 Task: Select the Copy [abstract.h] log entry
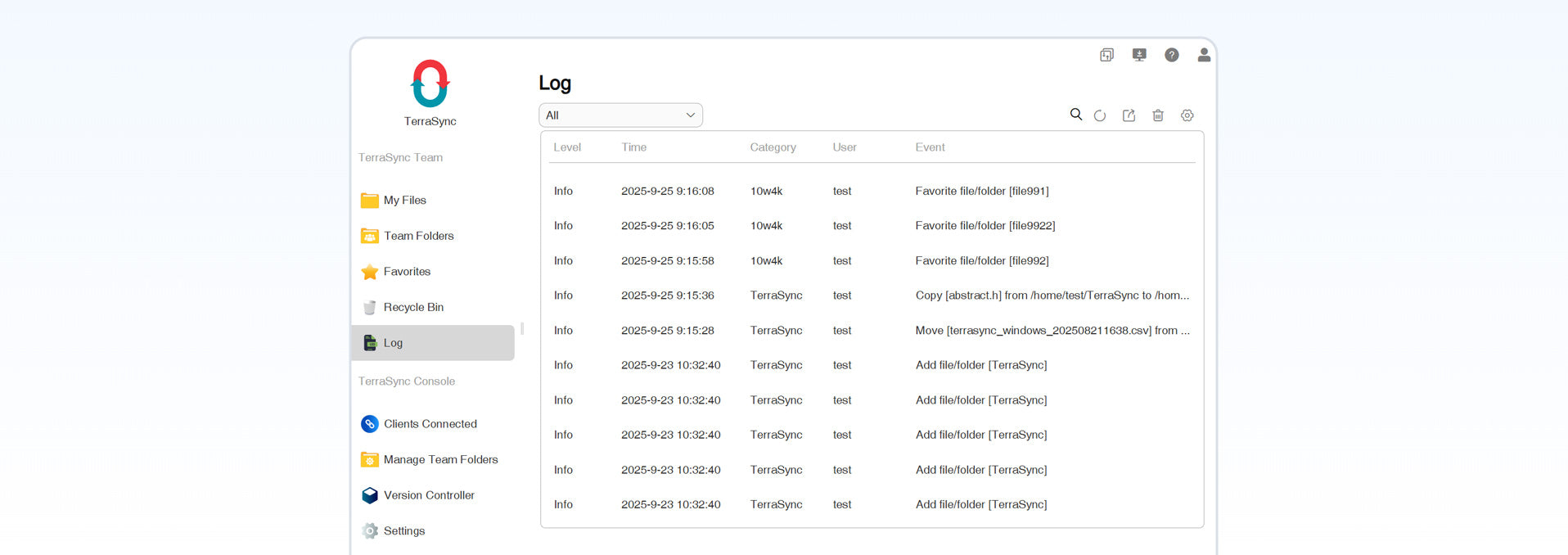[x=1052, y=296]
